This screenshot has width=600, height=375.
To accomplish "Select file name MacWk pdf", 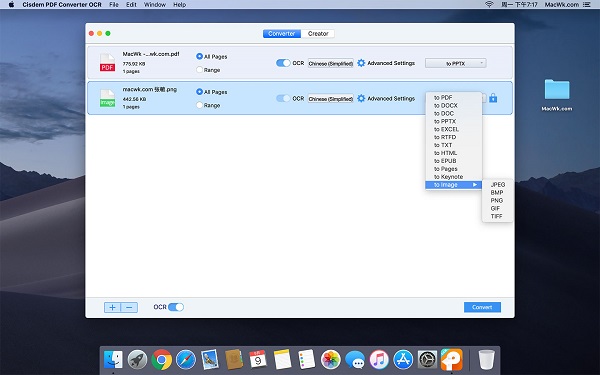I will click(151, 54).
